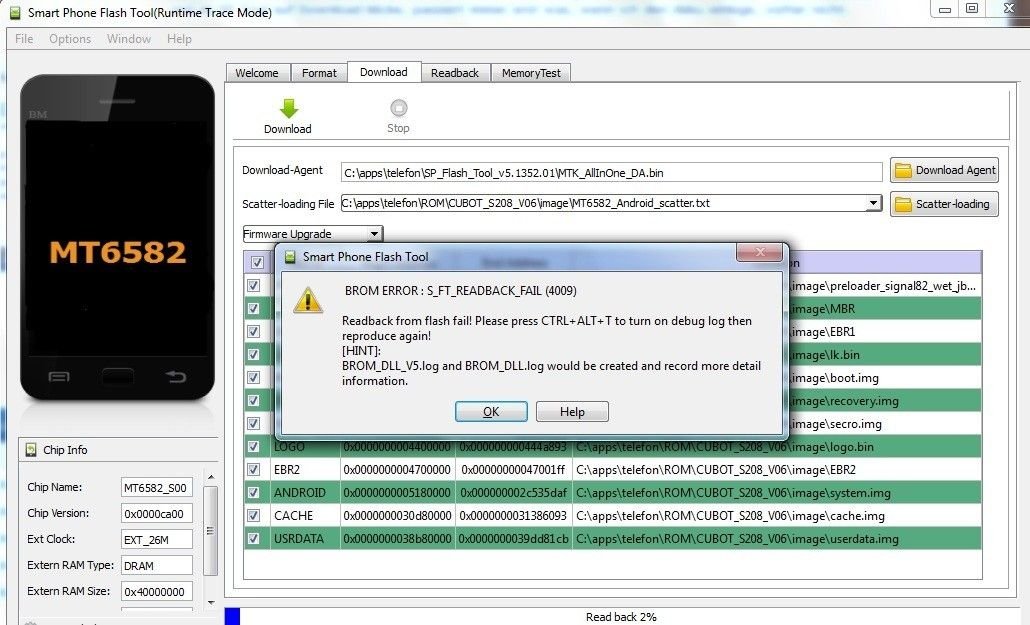Toggle the LOGO partition checkbox
Image resolution: width=1030 pixels, height=625 pixels.
[254, 447]
